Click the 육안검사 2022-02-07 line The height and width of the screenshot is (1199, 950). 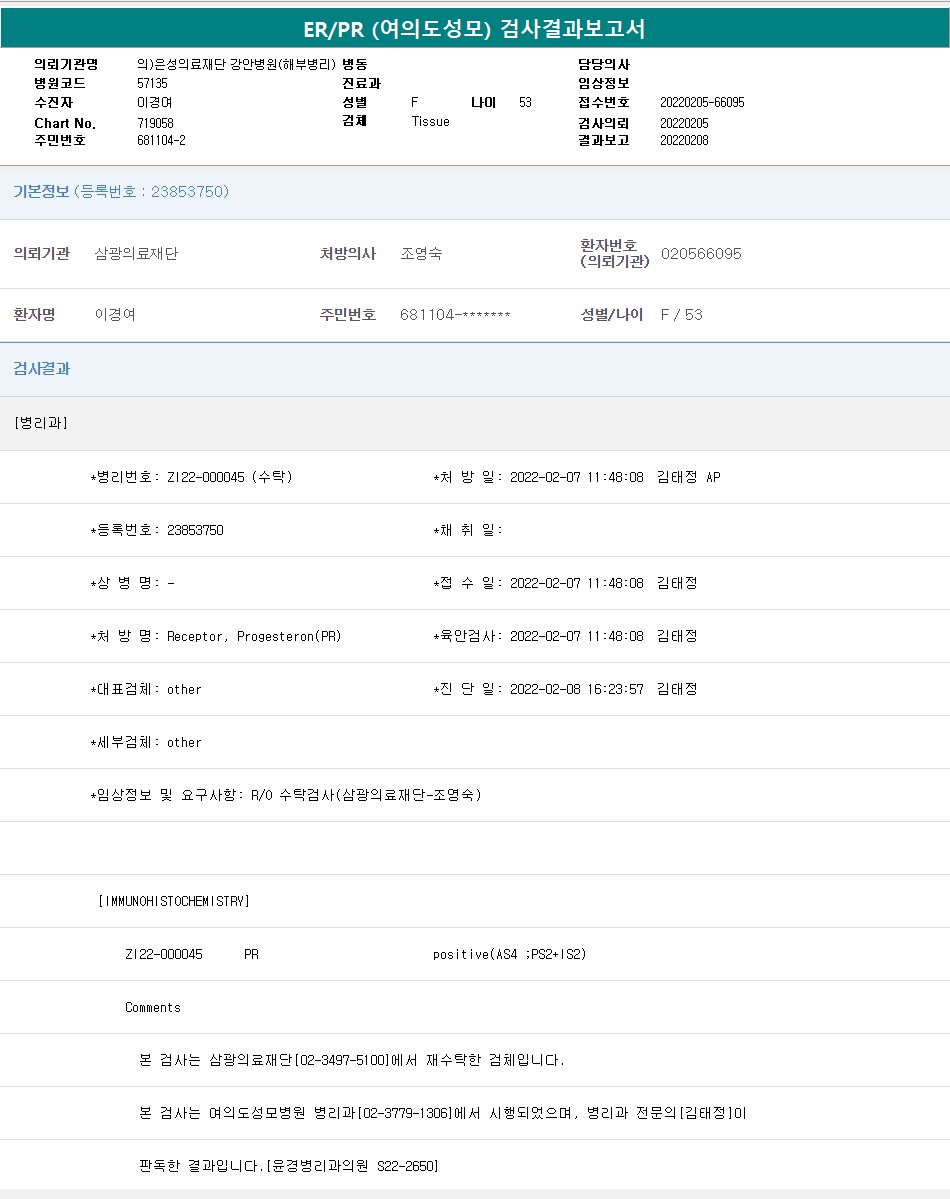(565, 636)
